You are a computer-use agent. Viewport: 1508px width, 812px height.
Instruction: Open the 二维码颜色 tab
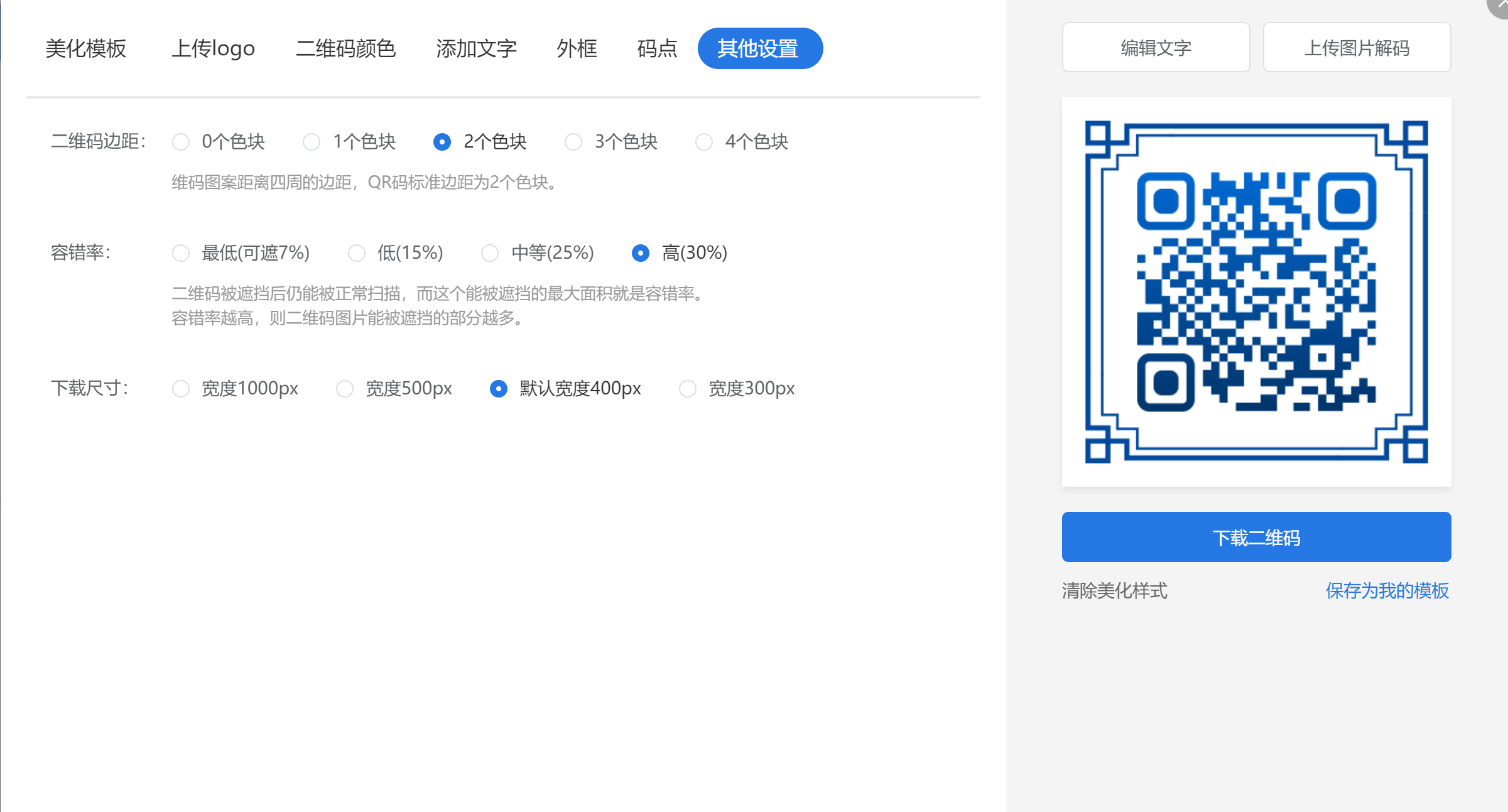(345, 48)
